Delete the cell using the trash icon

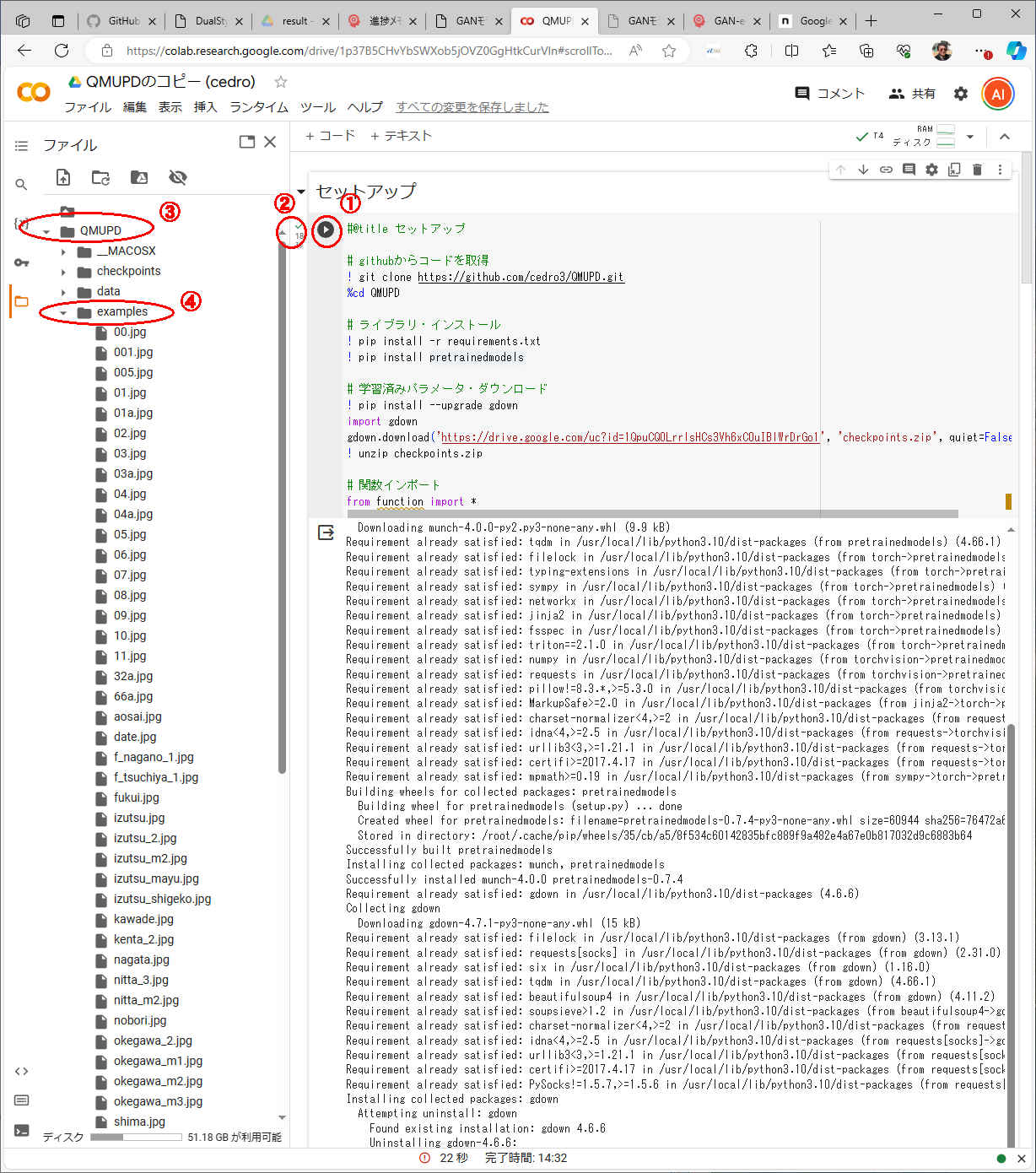tap(977, 170)
